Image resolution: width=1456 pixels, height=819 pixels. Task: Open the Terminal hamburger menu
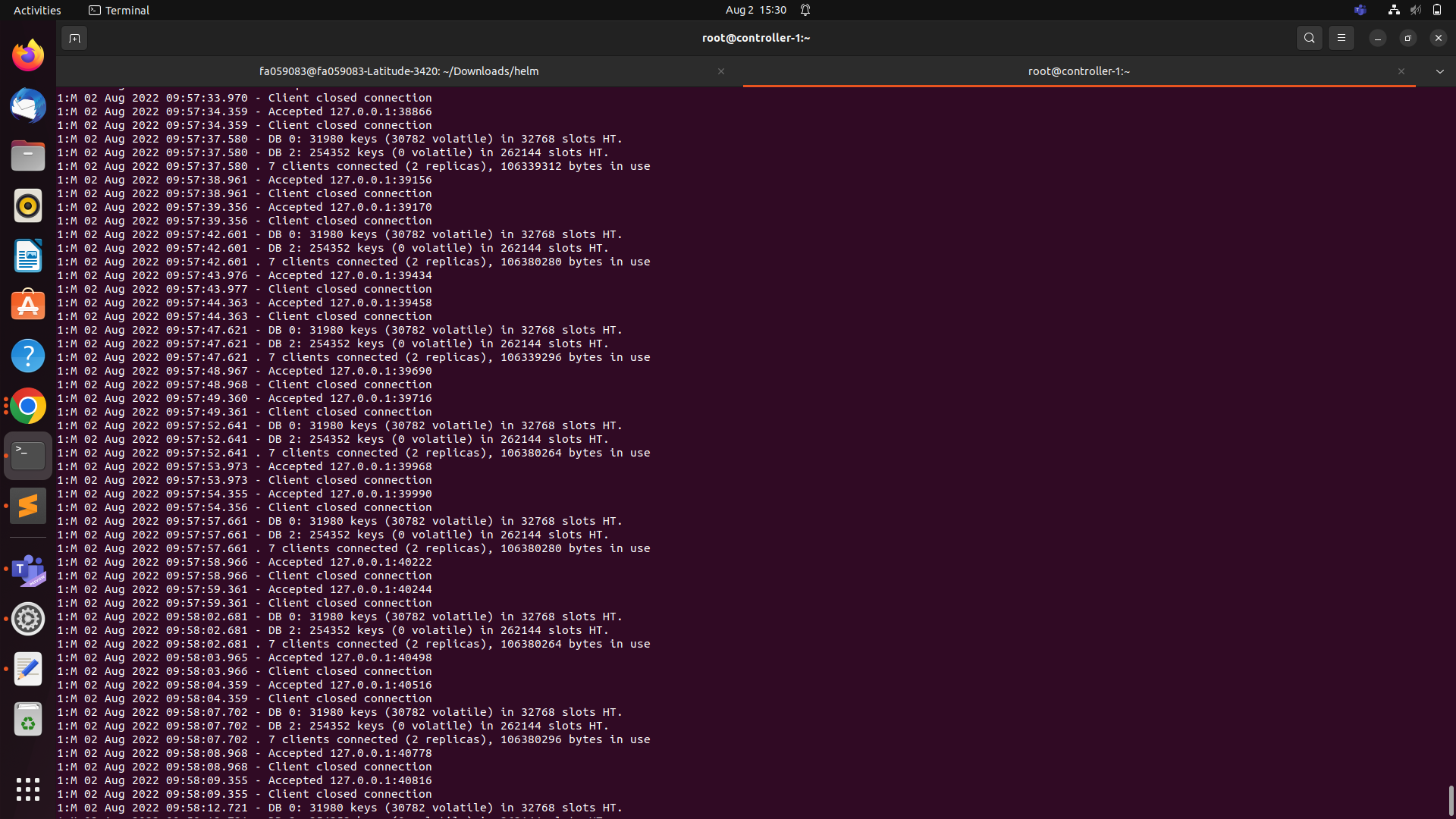(x=1341, y=37)
